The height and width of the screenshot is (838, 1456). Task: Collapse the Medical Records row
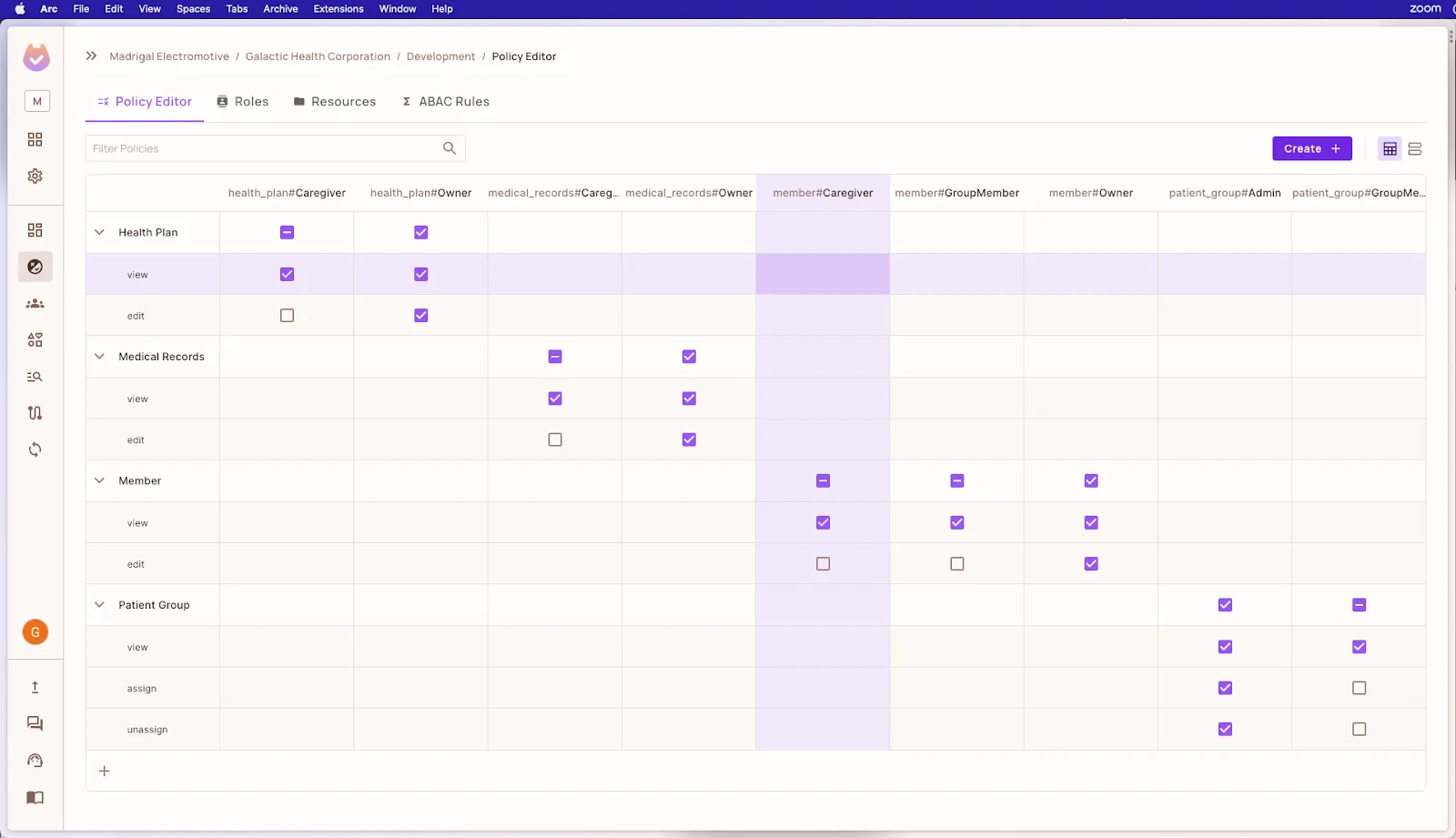pos(100,357)
